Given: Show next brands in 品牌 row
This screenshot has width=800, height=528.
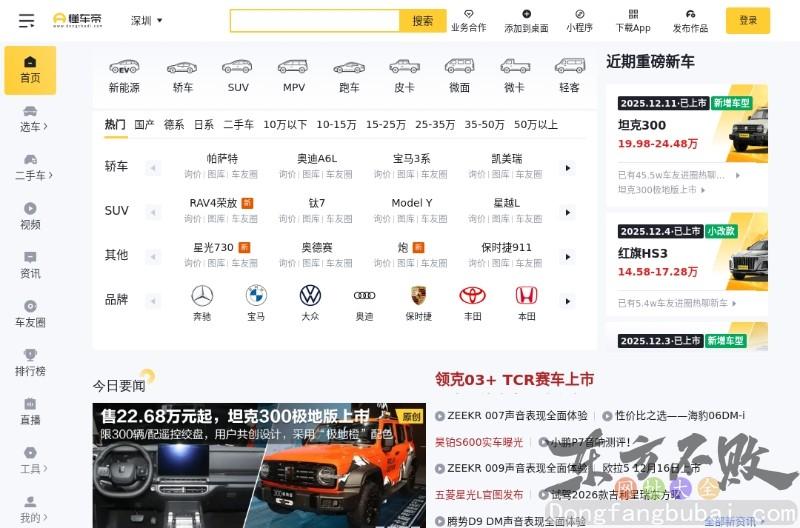Looking at the screenshot, I should pos(567,301).
